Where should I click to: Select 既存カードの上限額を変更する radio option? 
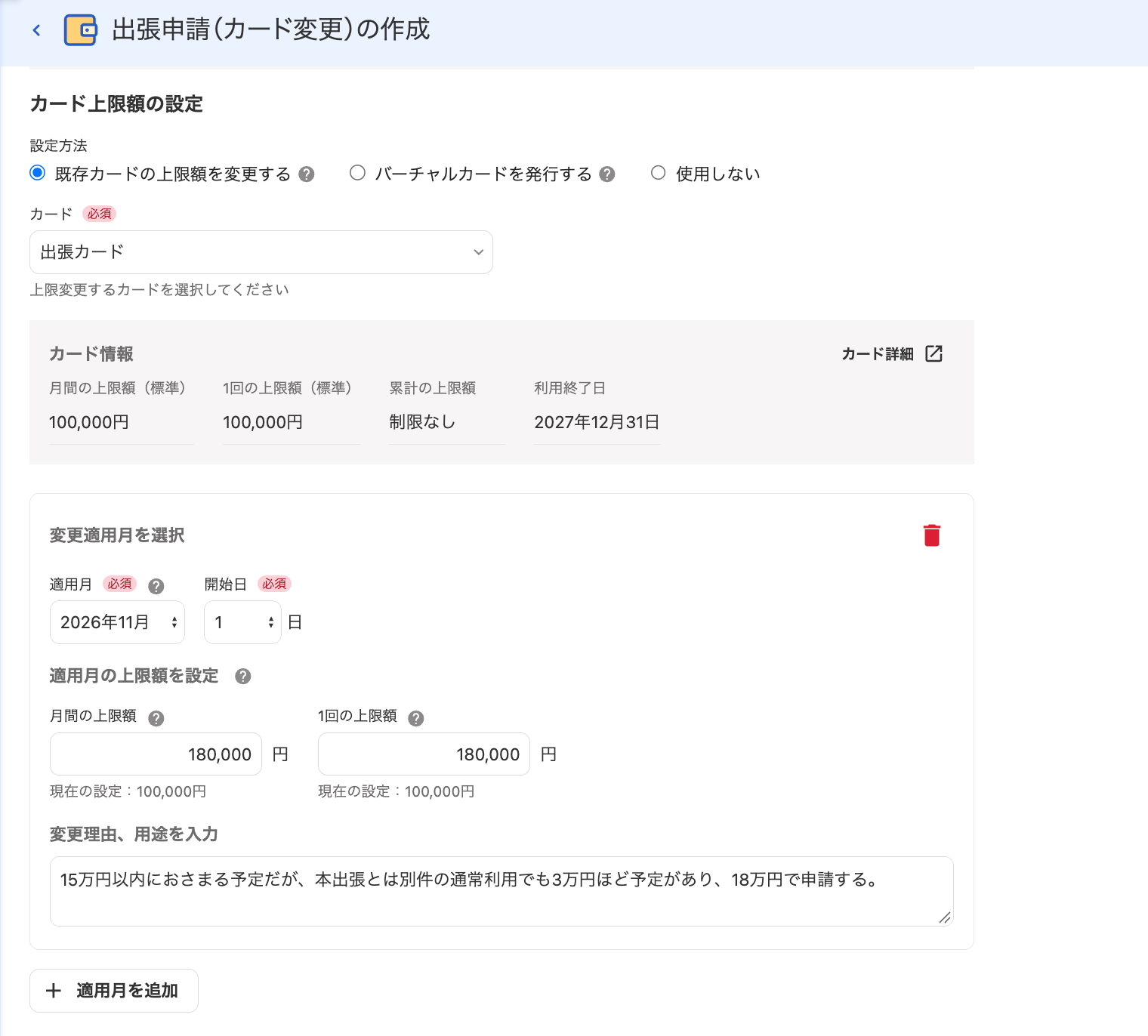coord(38,173)
